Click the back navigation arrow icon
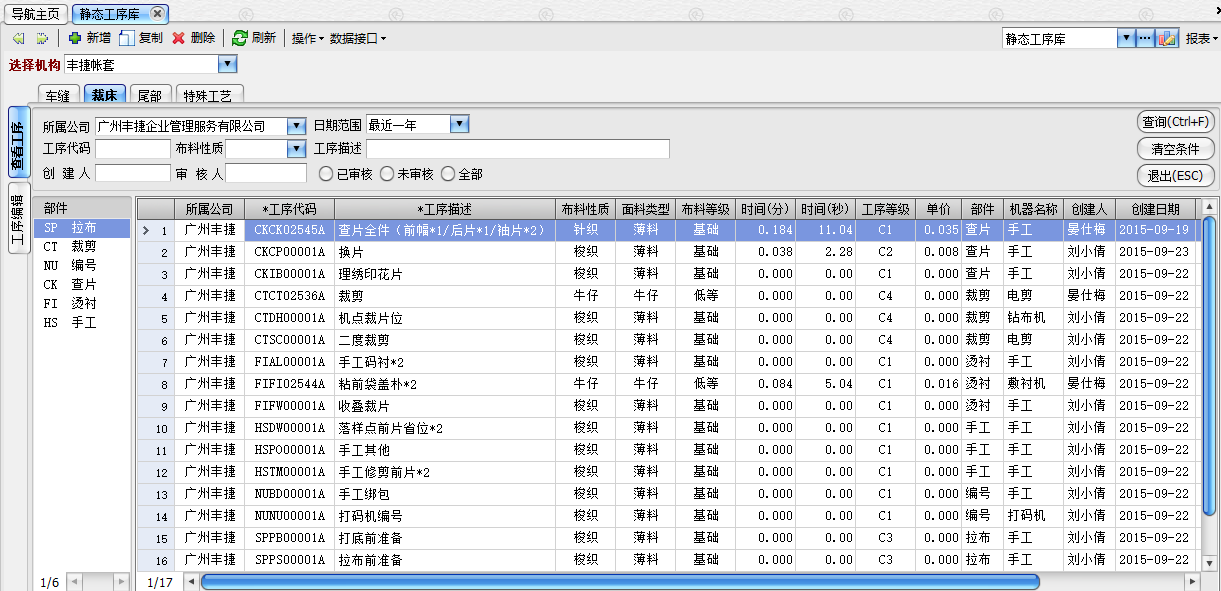This screenshot has height=591, width=1221. [18, 38]
